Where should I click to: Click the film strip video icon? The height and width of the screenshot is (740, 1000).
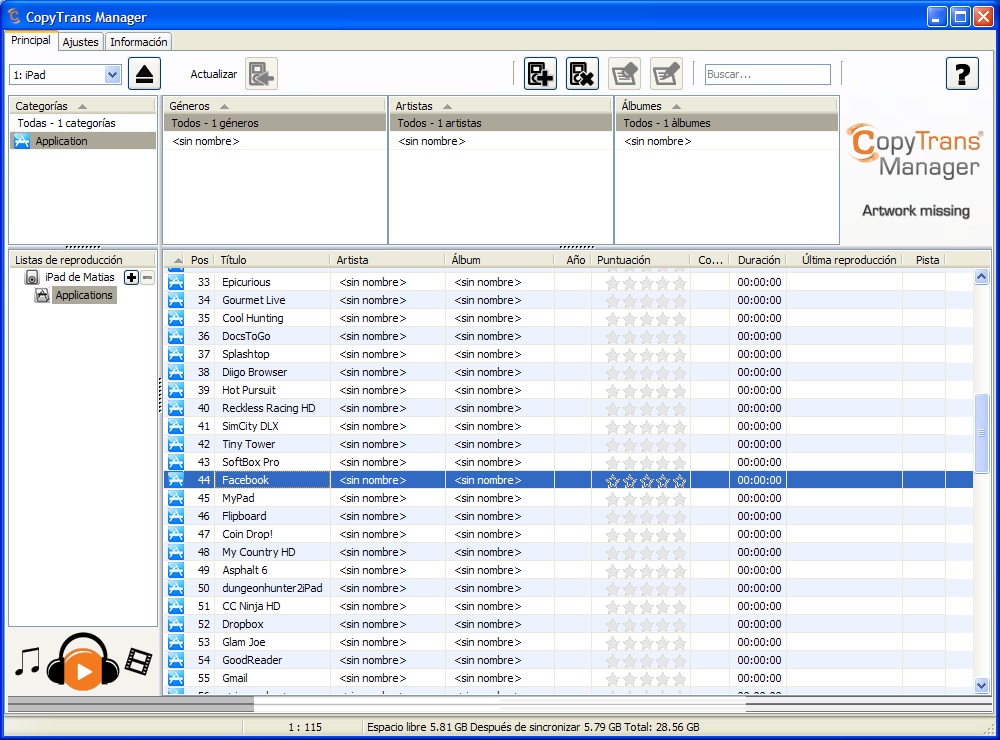click(138, 662)
